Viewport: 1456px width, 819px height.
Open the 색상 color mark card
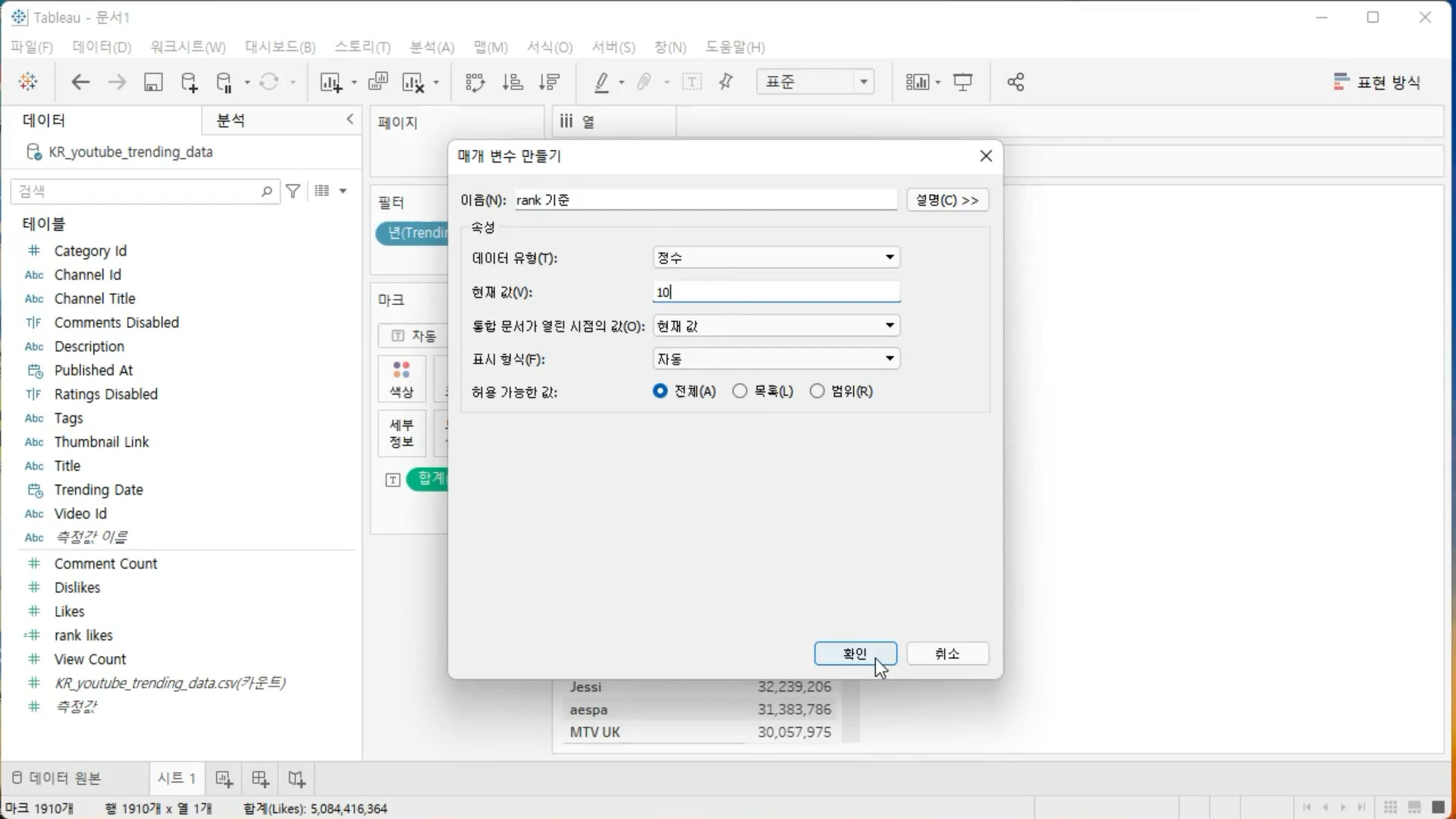tap(402, 379)
